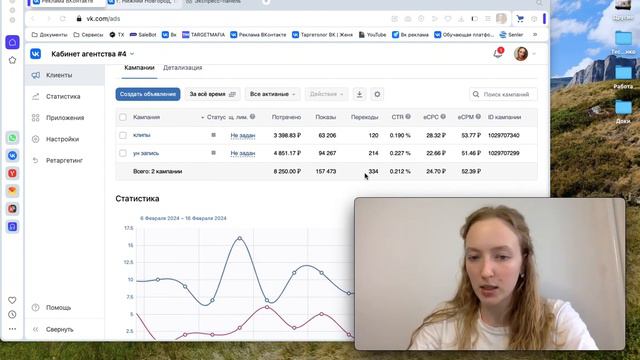This screenshot has height=360, width=640.
Task: Sort by the Кампания column arrow
Action: [x=202, y=118]
